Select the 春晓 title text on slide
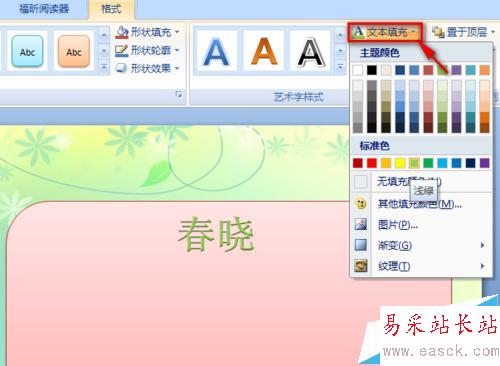The image size is (500, 366). [x=216, y=234]
